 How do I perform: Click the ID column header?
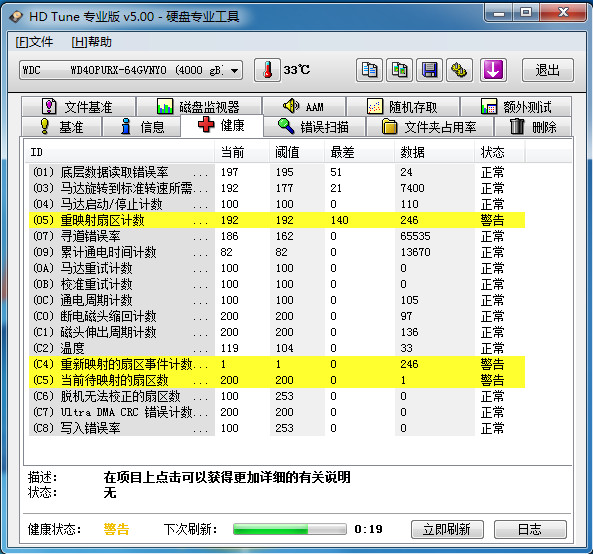pyautogui.click(x=120, y=152)
